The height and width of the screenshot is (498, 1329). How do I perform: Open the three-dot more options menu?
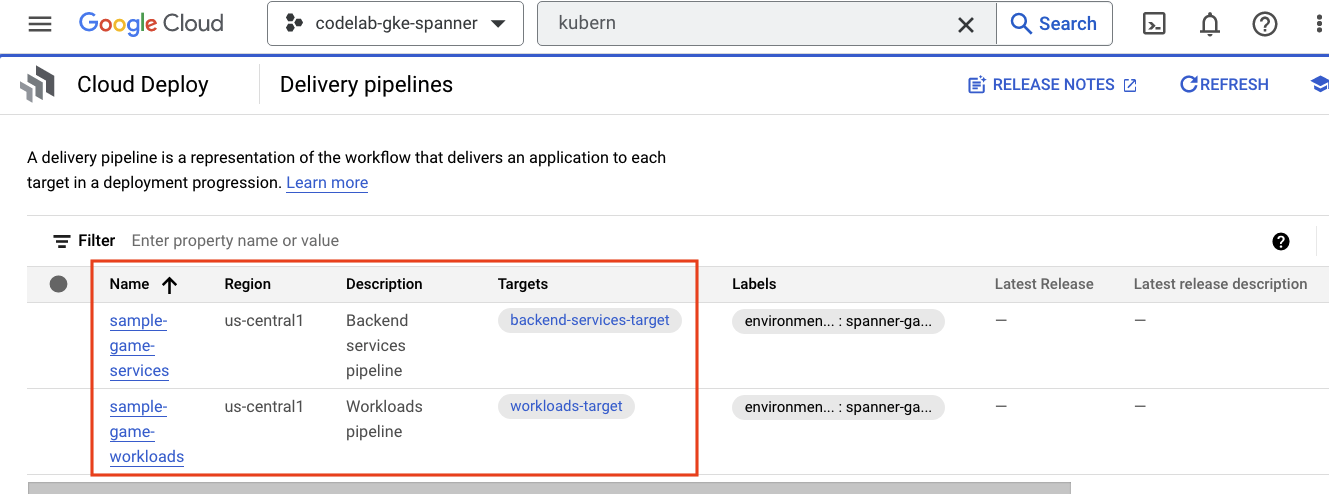pos(1319,24)
